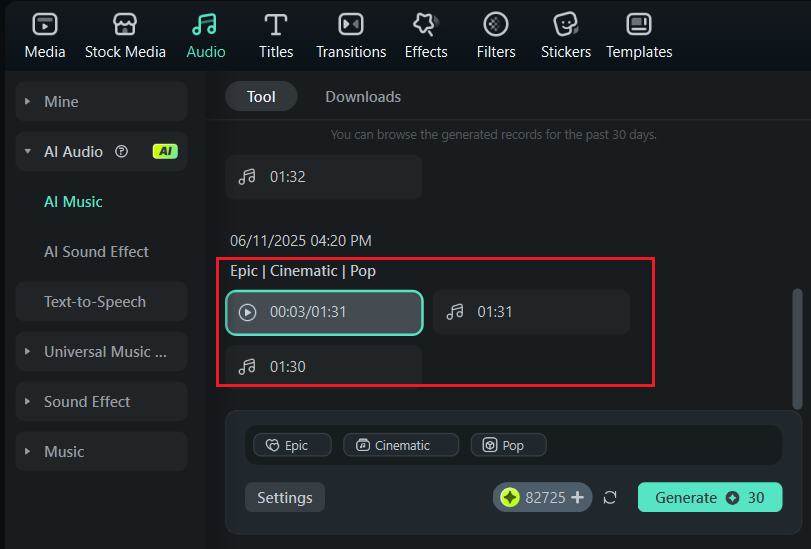Click the refresh credits icon

(610, 498)
